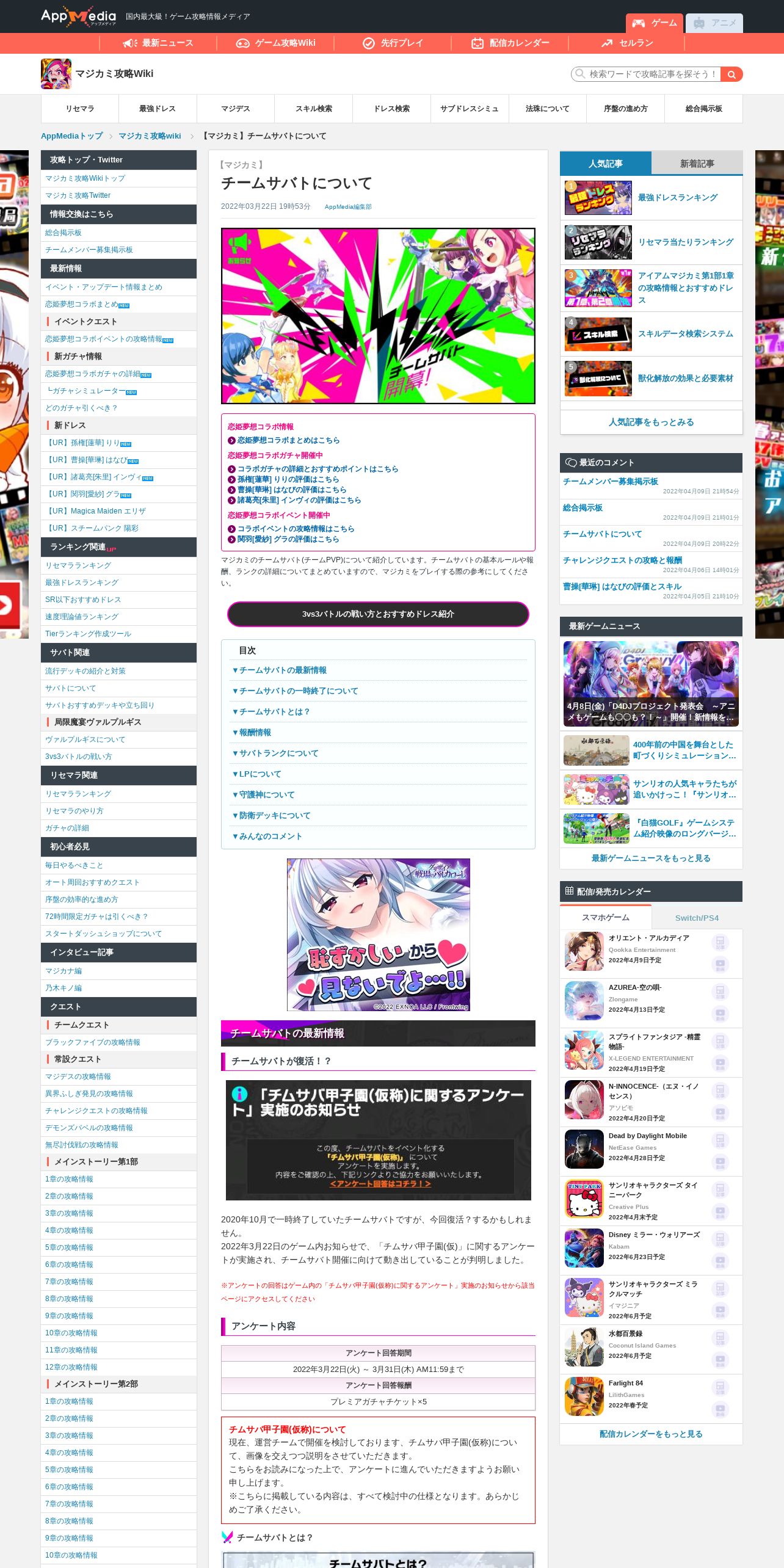This screenshot has width=784, height=1568.
Task: Click 最新ゲームニュースをもっと見る link
Action: coord(651,858)
